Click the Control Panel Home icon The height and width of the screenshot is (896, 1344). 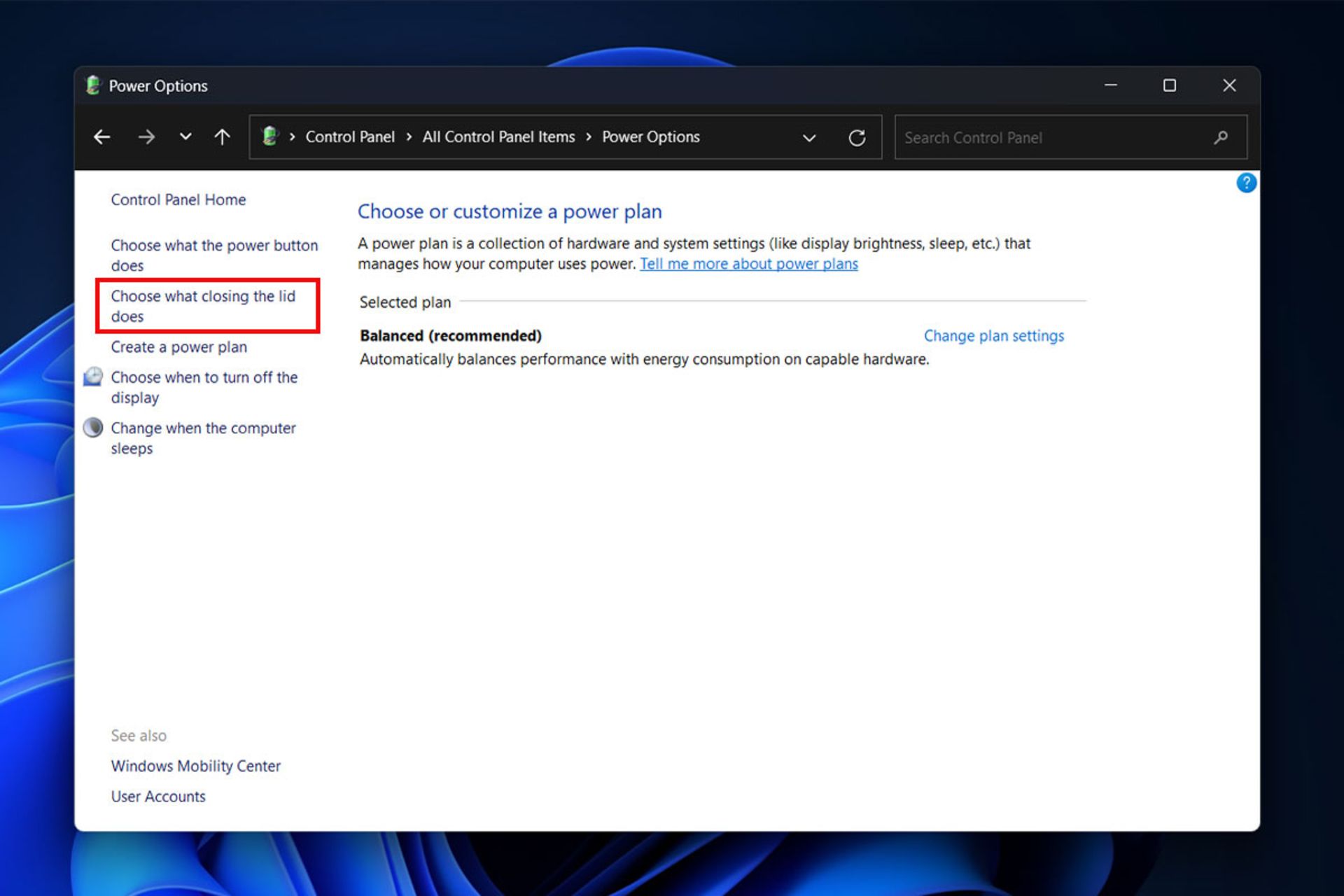pyautogui.click(x=178, y=199)
